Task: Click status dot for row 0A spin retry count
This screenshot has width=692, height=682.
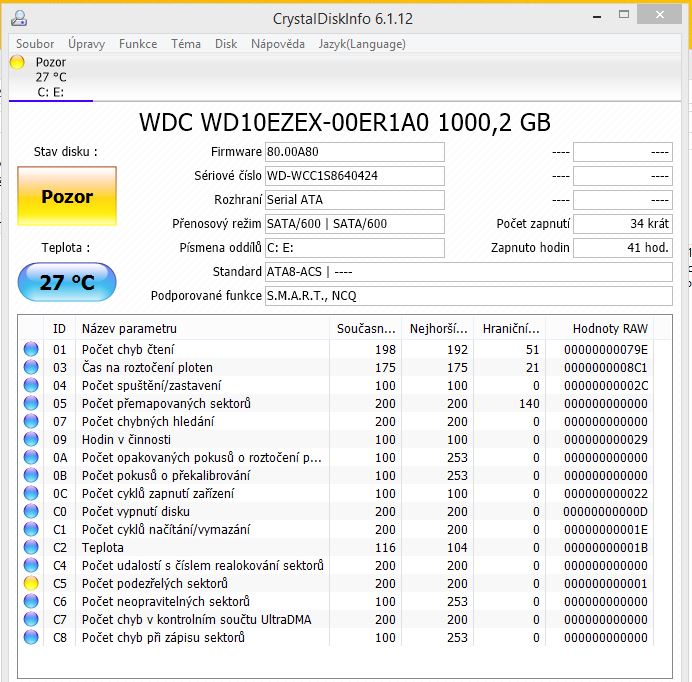Action: [31, 457]
